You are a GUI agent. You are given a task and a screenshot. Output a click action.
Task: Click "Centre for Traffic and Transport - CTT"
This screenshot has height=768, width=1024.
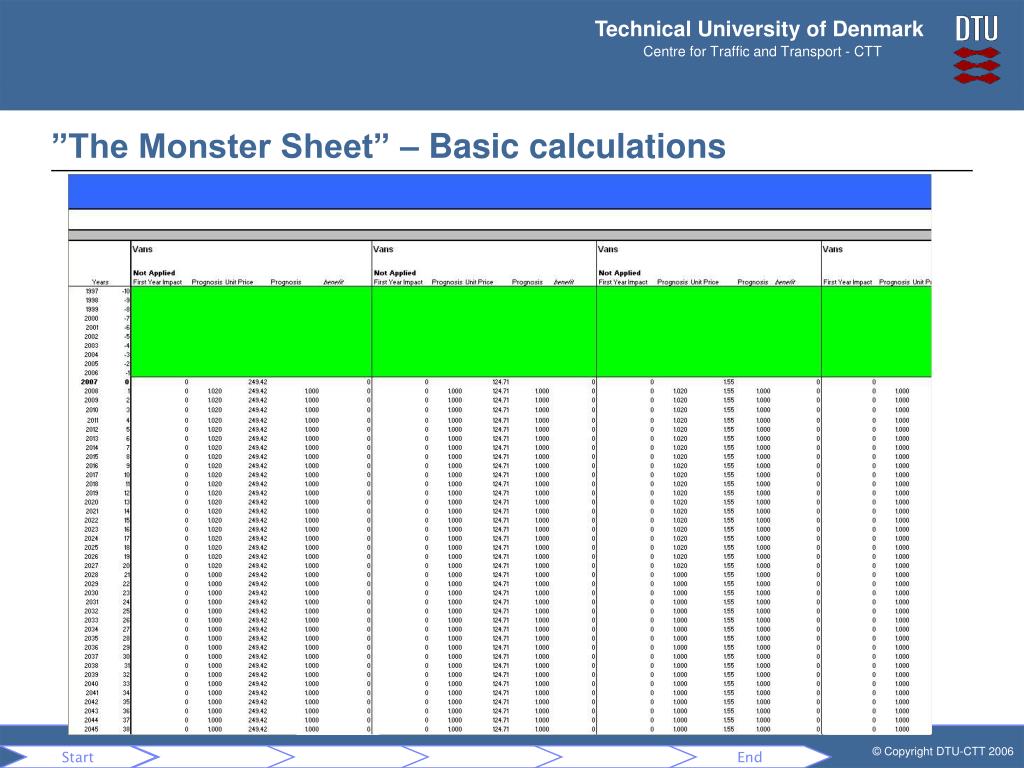tap(762, 52)
